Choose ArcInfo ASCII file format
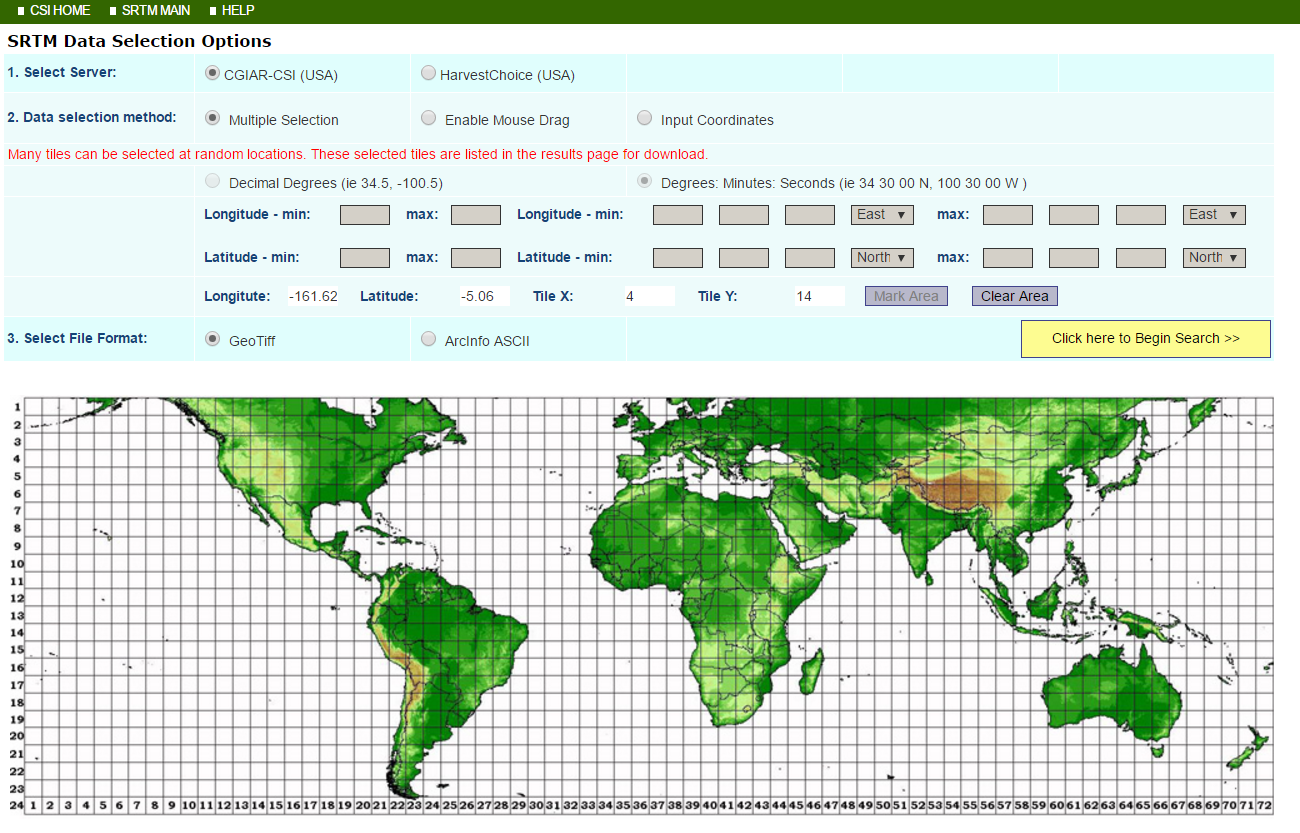The image size is (1300, 833). coord(428,339)
